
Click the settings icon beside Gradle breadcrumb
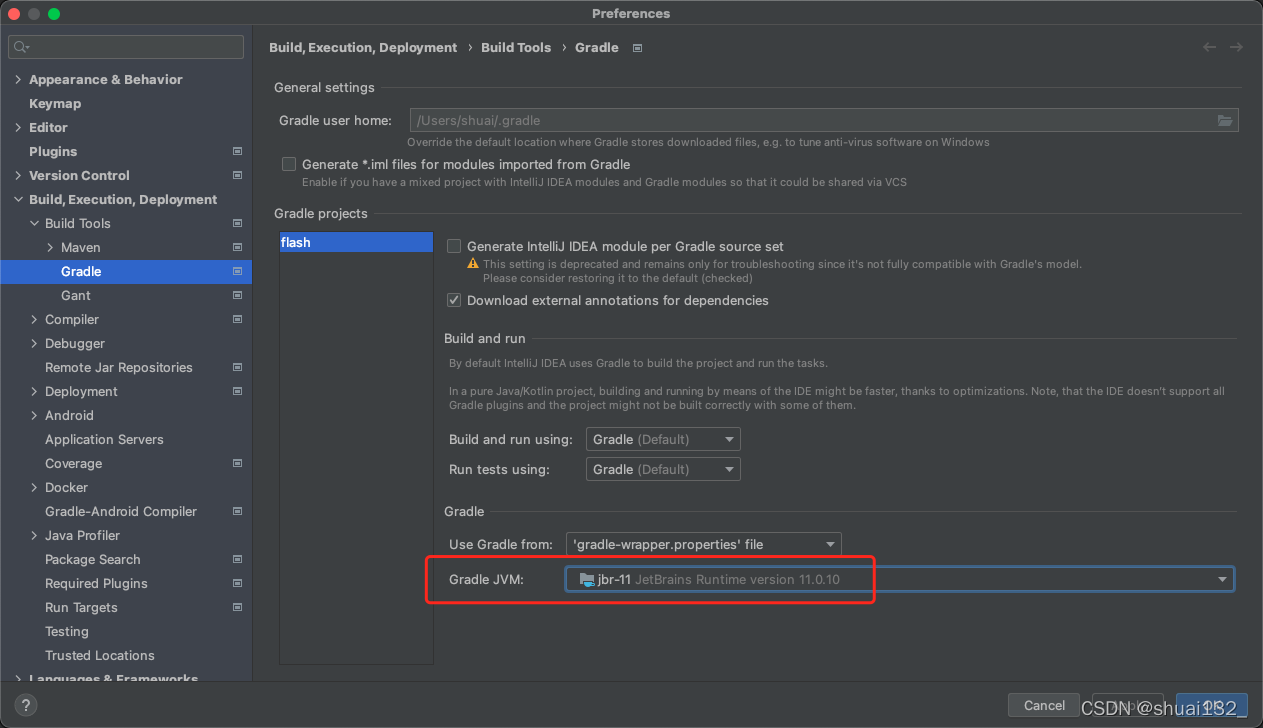pyautogui.click(x=637, y=47)
